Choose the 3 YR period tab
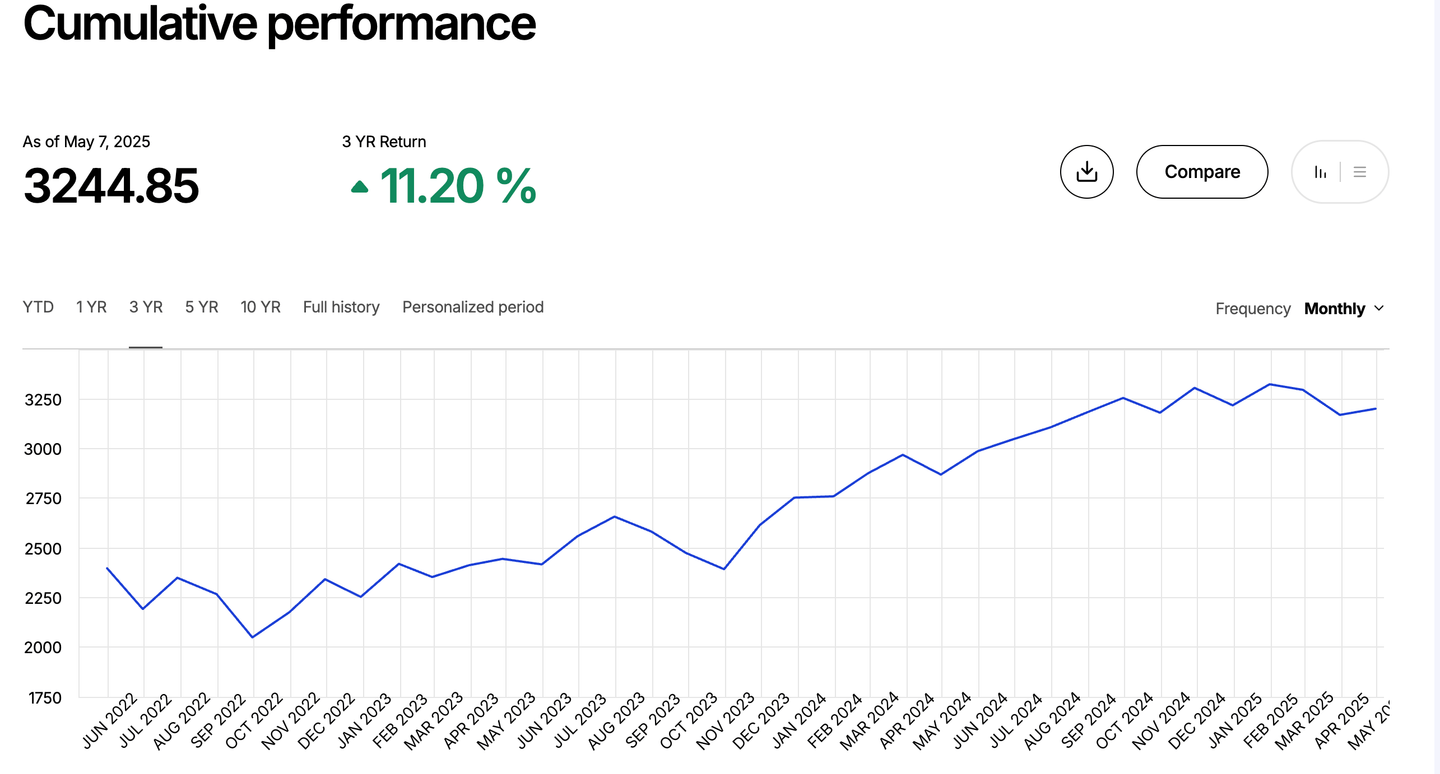The image size is (1440, 774). pyautogui.click(x=146, y=307)
